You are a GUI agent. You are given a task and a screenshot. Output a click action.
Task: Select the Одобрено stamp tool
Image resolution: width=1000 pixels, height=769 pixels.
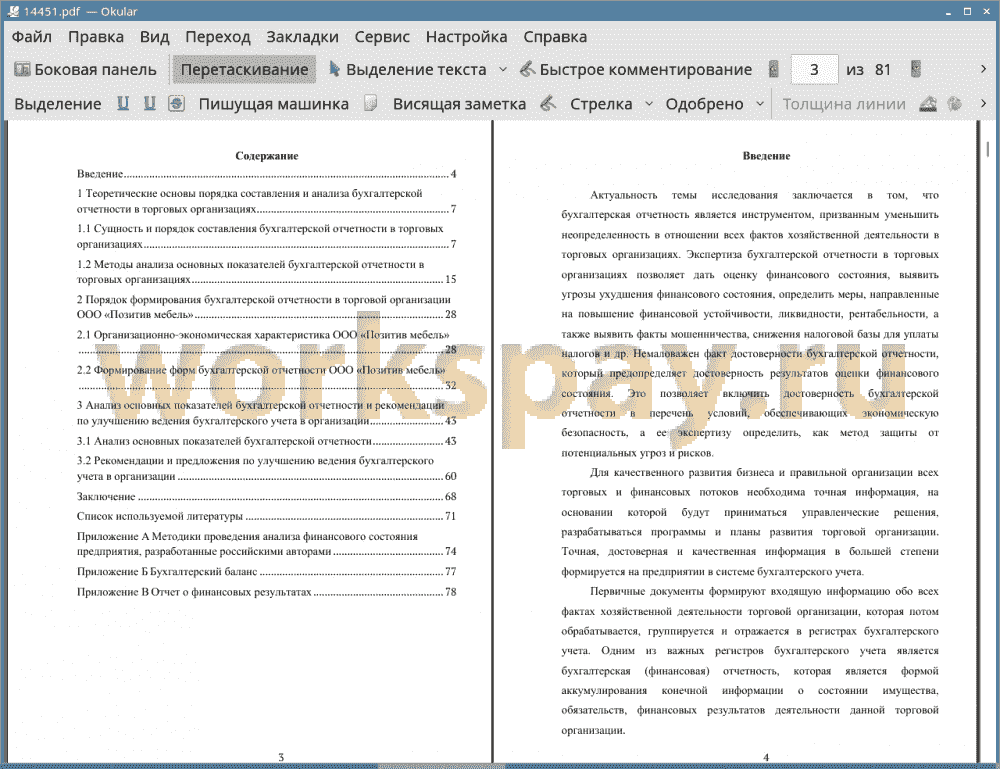(705, 104)
